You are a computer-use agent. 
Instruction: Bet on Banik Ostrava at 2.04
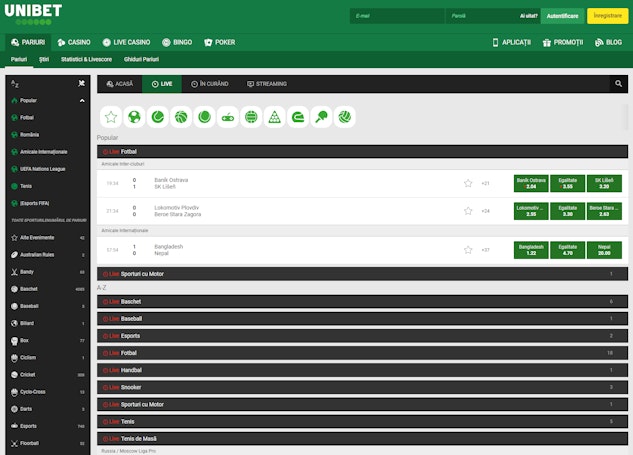(531, 183)
